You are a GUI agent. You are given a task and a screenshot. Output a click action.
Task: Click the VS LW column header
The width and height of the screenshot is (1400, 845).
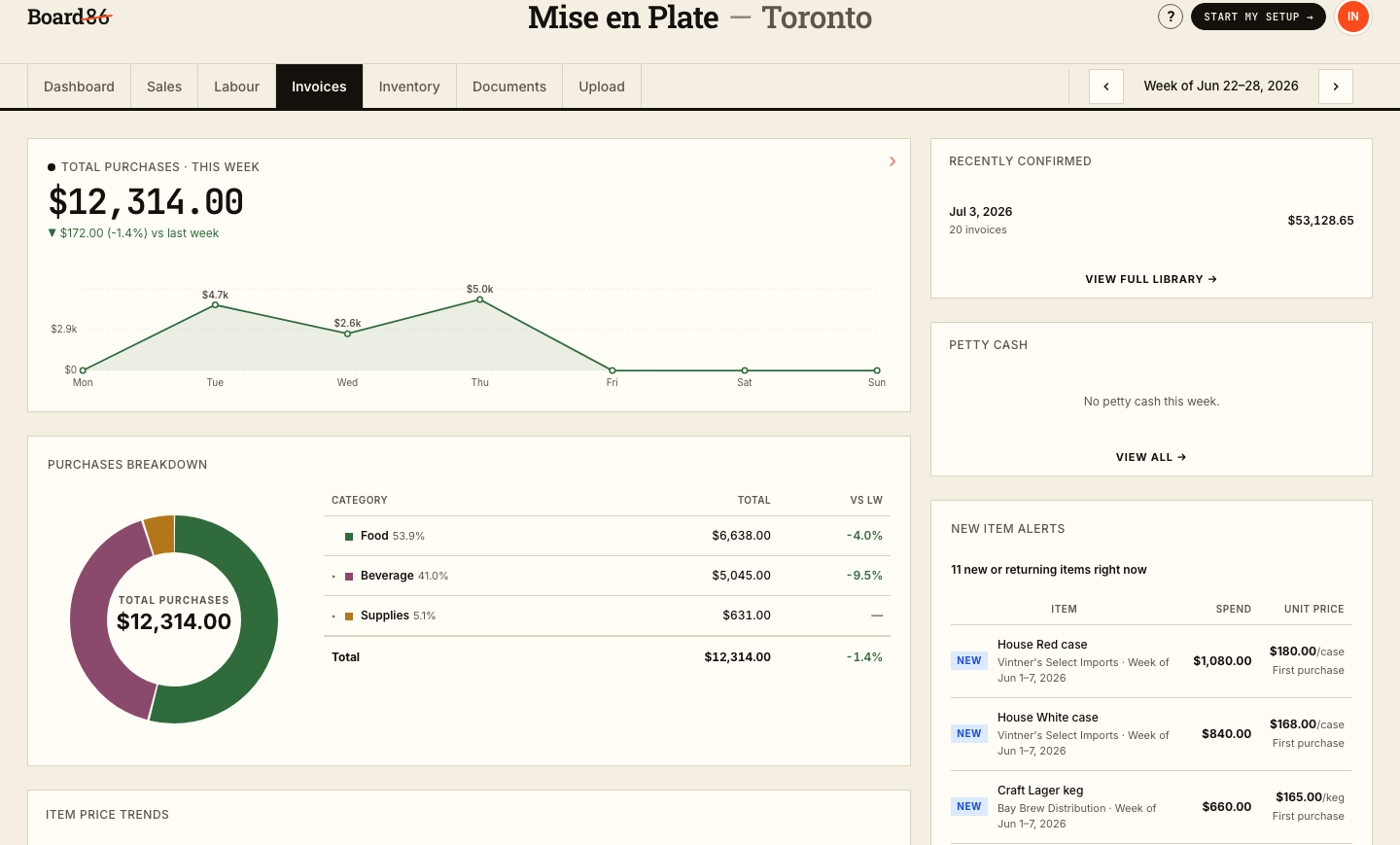pyautogui.click(x=866, y=500)
